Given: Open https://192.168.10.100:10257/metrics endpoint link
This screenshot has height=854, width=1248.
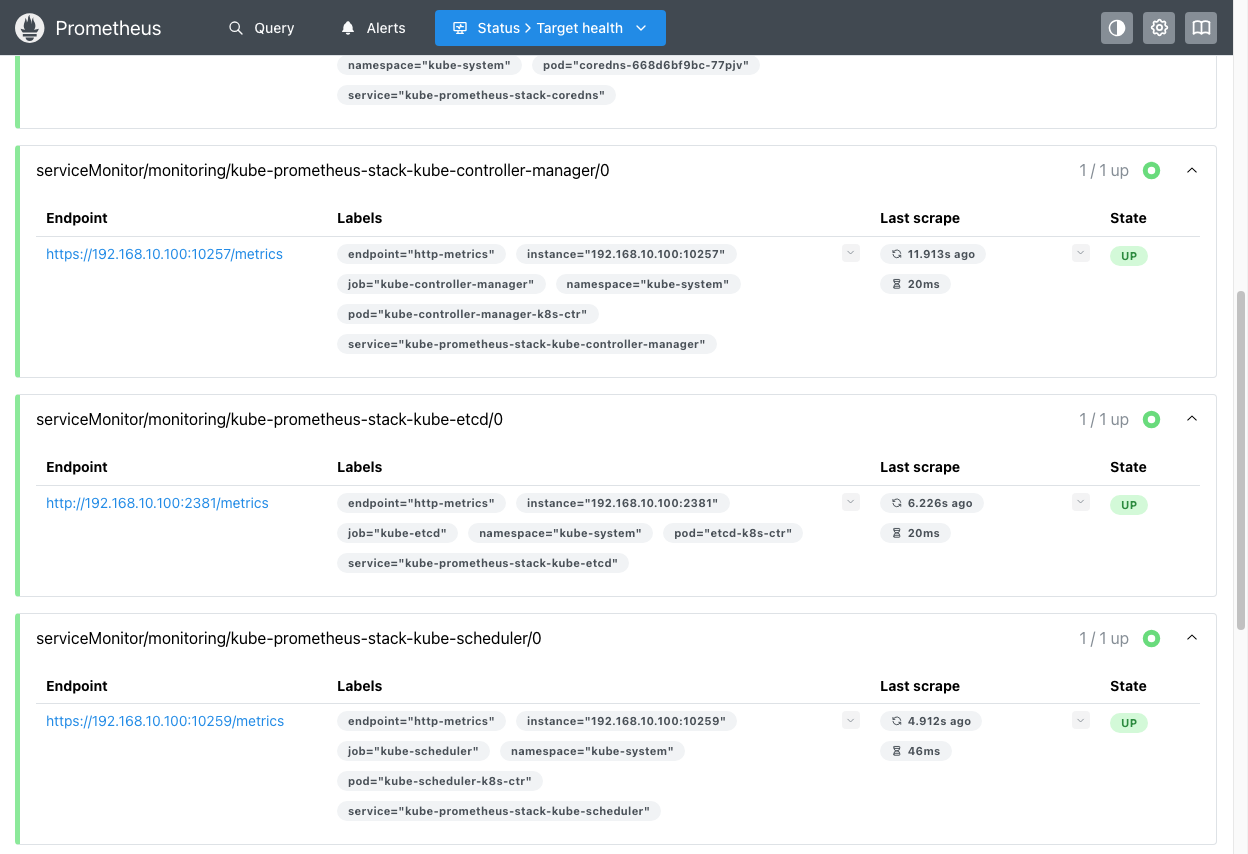Looking at the screenshot, I should pos(164,254).
